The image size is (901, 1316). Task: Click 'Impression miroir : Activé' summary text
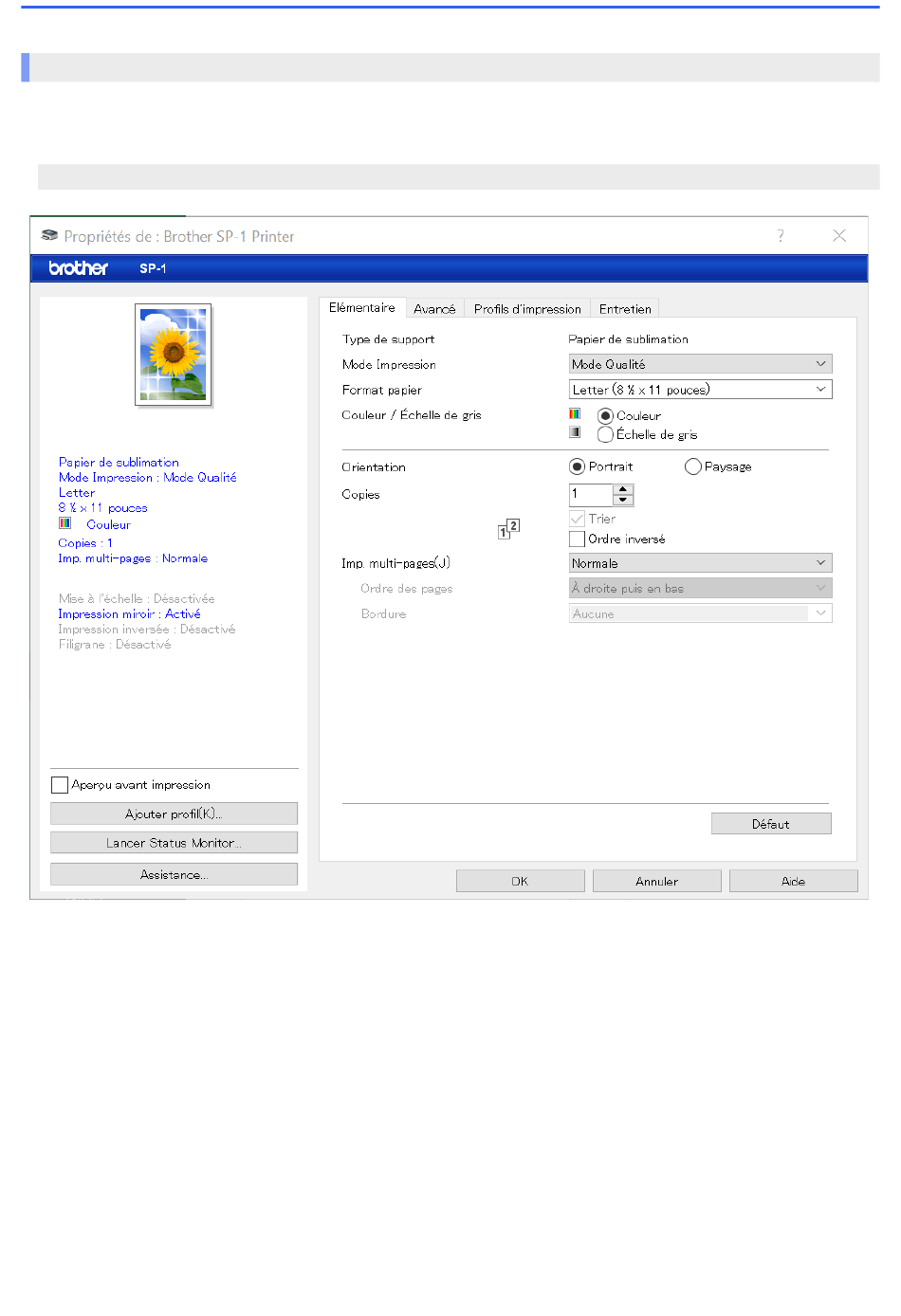tap(129, 614)
